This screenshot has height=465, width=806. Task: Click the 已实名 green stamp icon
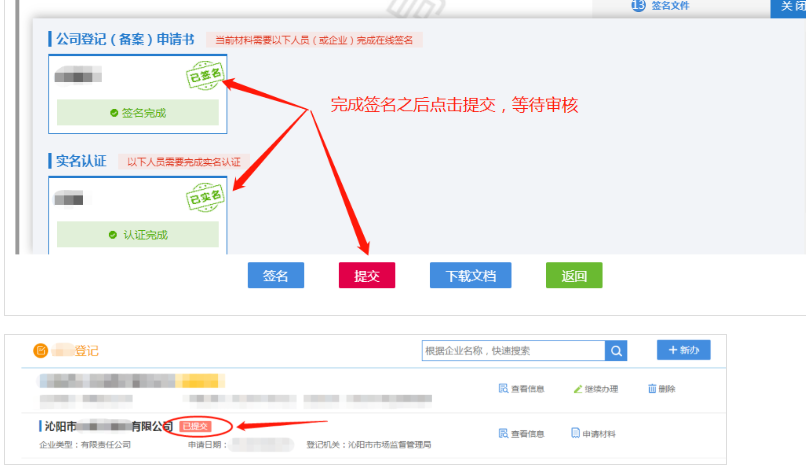203,197
